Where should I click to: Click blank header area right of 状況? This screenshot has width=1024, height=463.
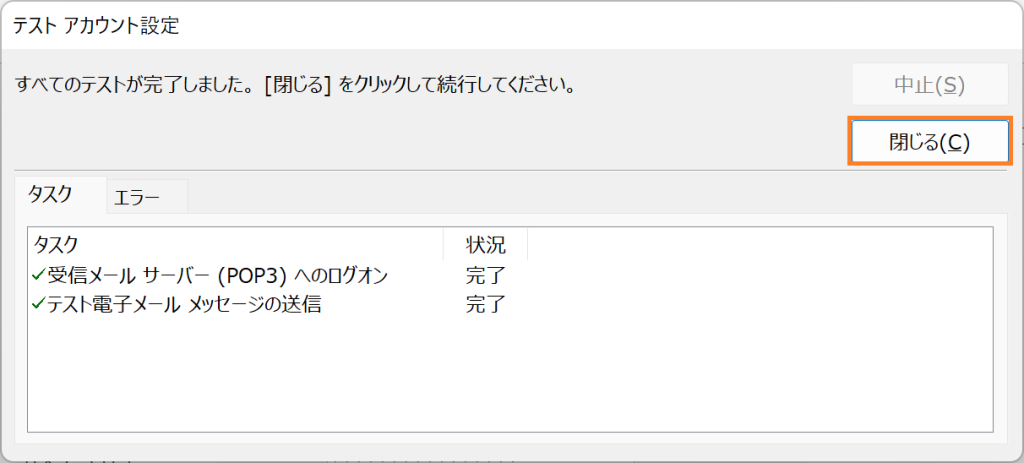point(760,244)
